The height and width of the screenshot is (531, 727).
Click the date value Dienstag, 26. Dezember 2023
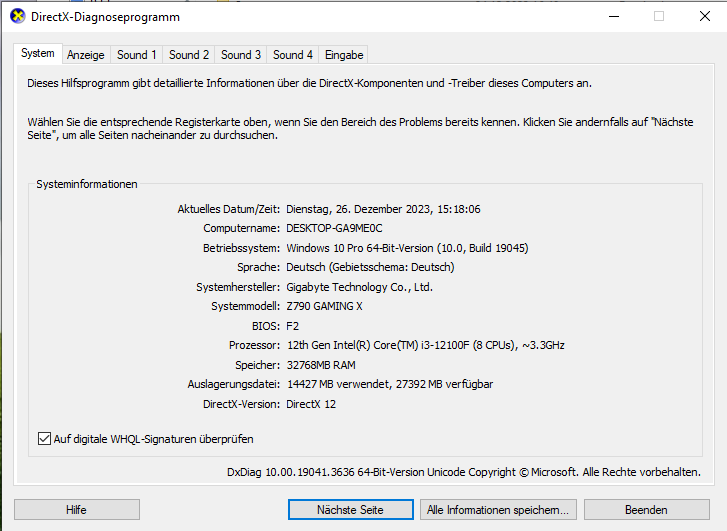point(383,209)
